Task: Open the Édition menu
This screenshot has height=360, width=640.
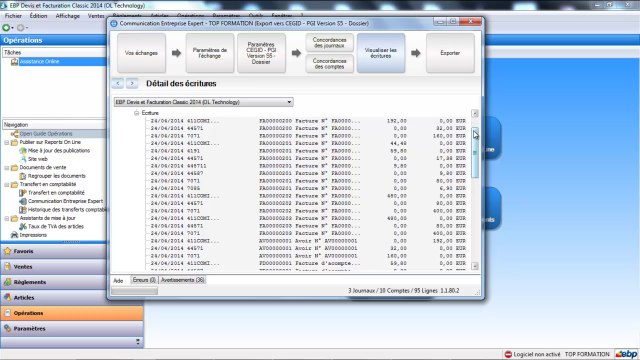Action: pos(38,16)
